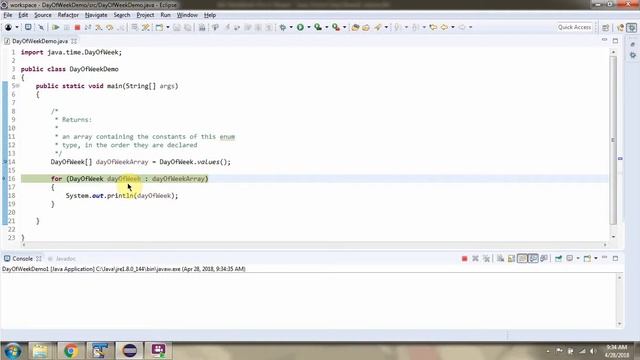Click the Windows Start button
The height and width of the screenshot is (360, 640).
pos(12,351)
